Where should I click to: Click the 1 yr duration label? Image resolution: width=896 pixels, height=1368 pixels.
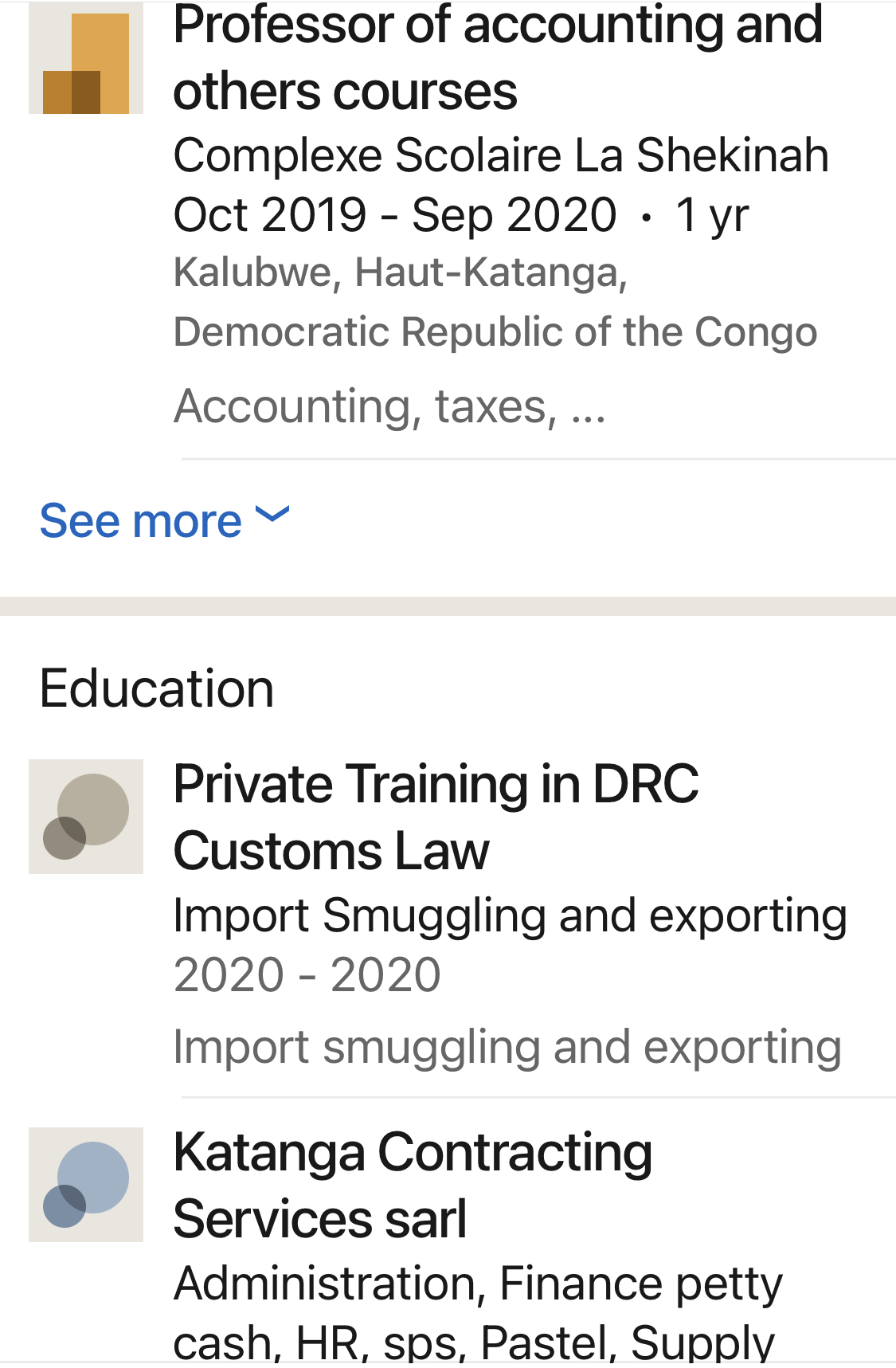coord(712,215)
